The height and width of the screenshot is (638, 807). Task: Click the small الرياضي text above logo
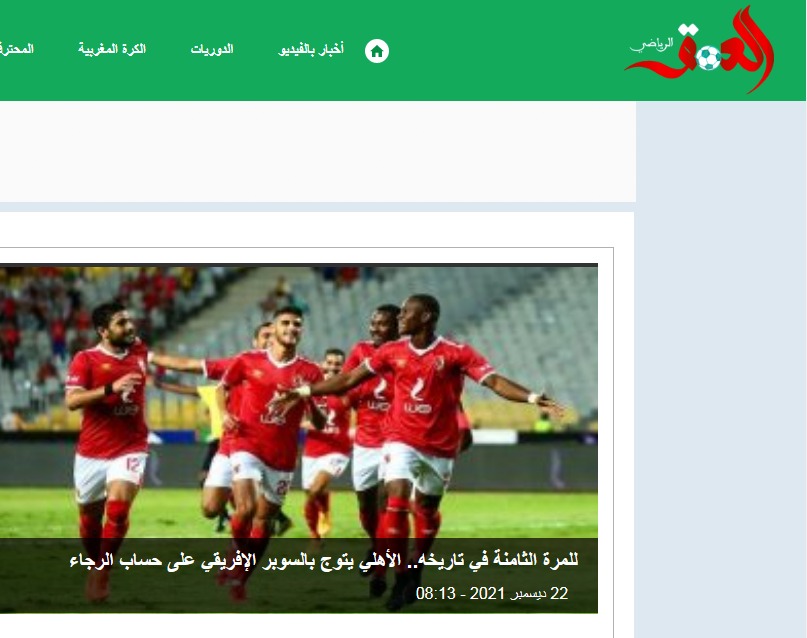pyautogui.click(x=652, y=45)
